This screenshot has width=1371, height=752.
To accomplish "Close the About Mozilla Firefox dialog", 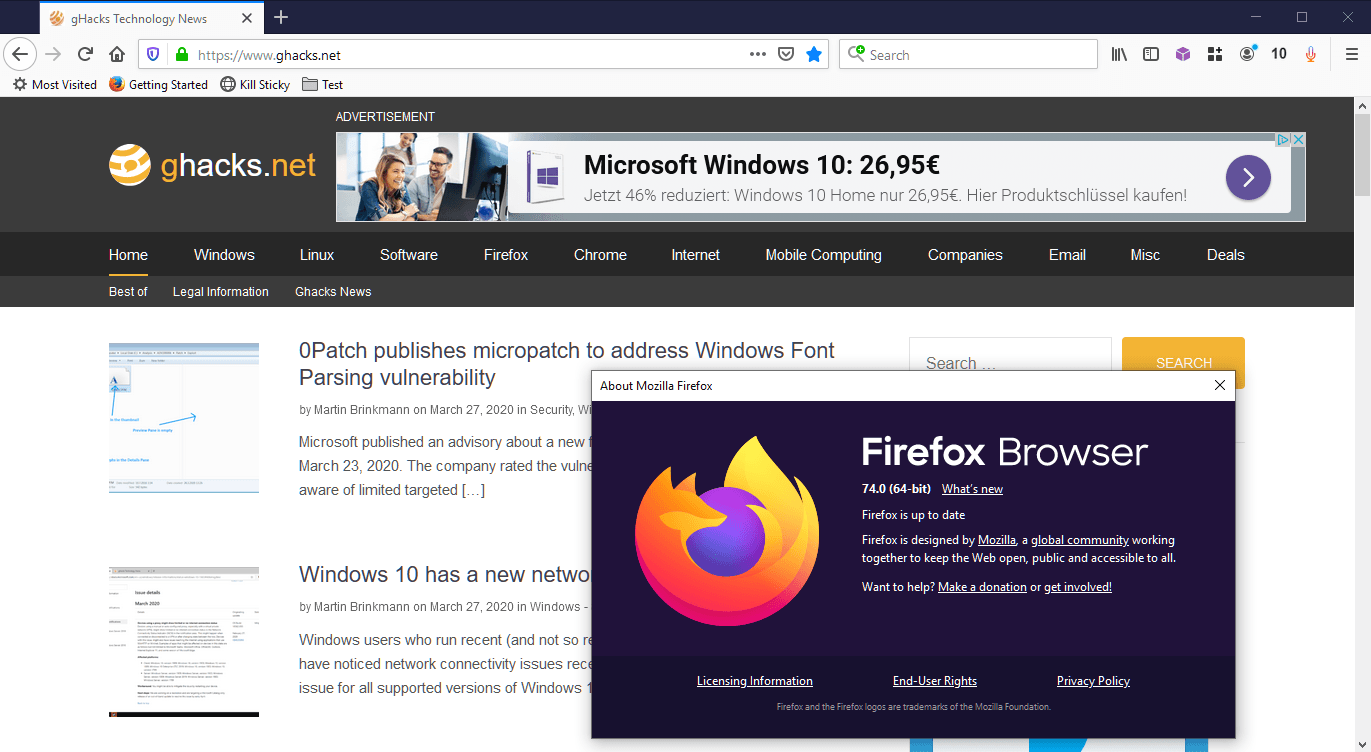I will (1219, 385).
